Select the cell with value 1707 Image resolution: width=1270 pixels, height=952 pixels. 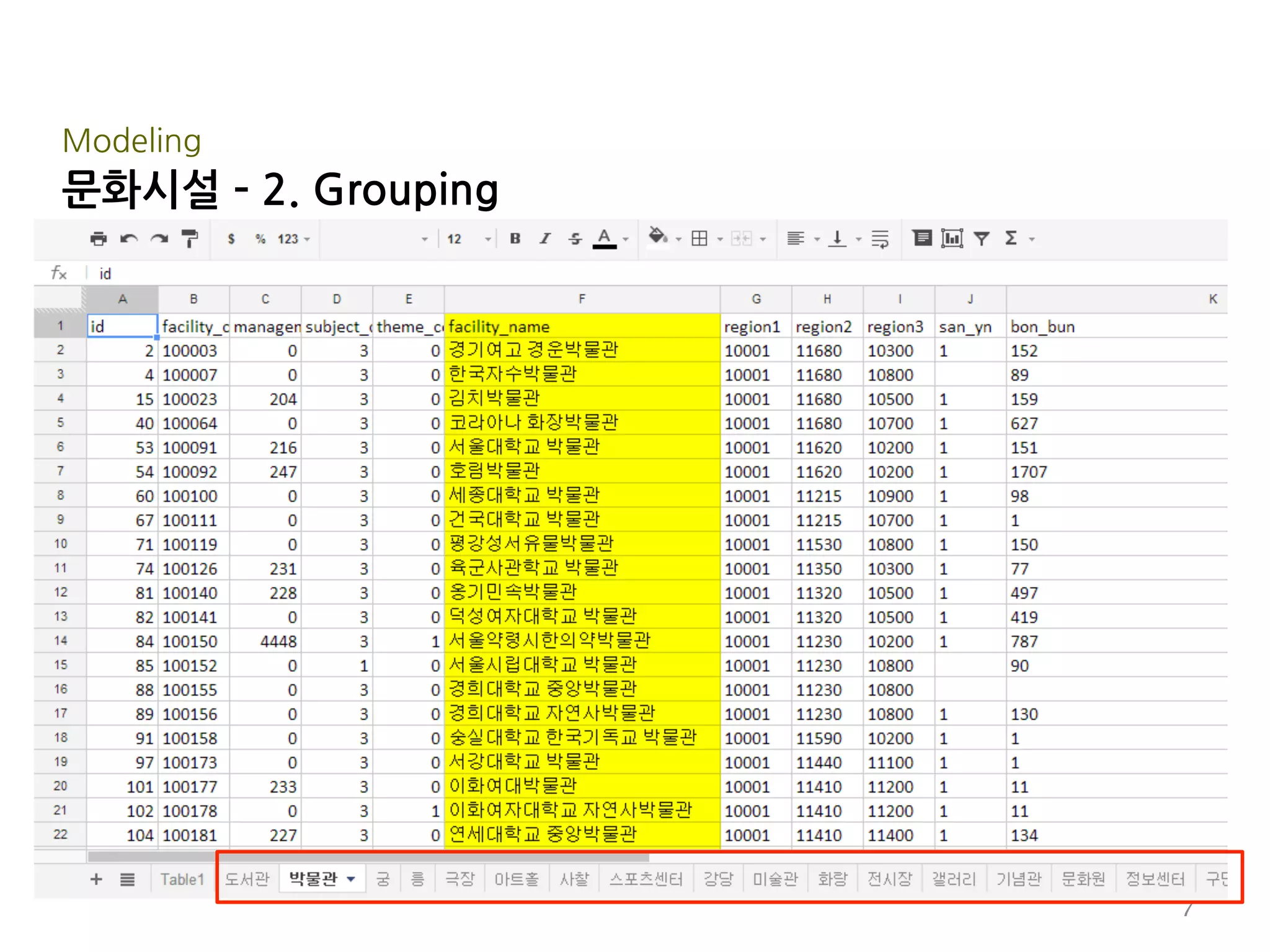1116,471
